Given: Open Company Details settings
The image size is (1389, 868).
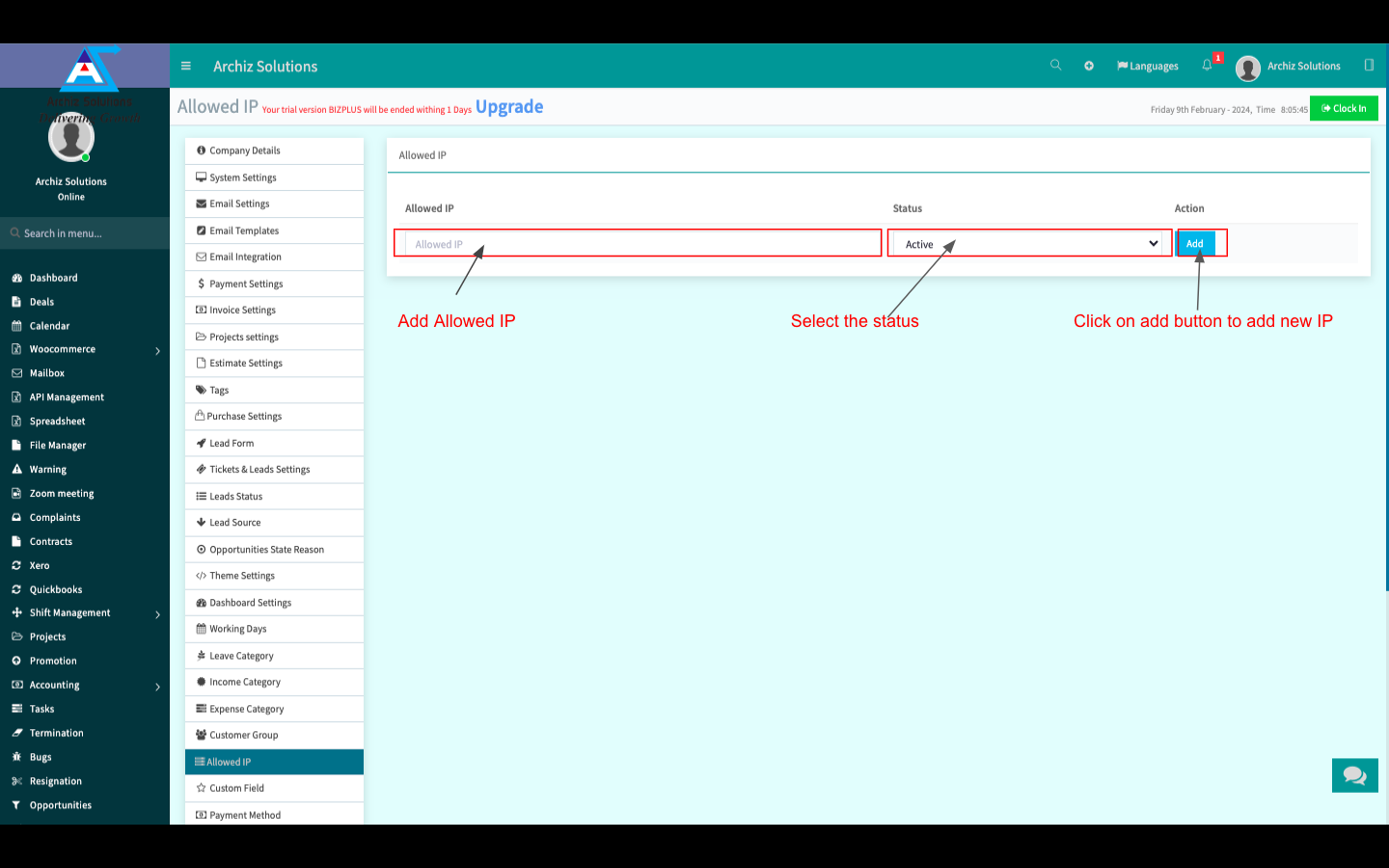Looking at the screenshot, I should click(245, 151).
